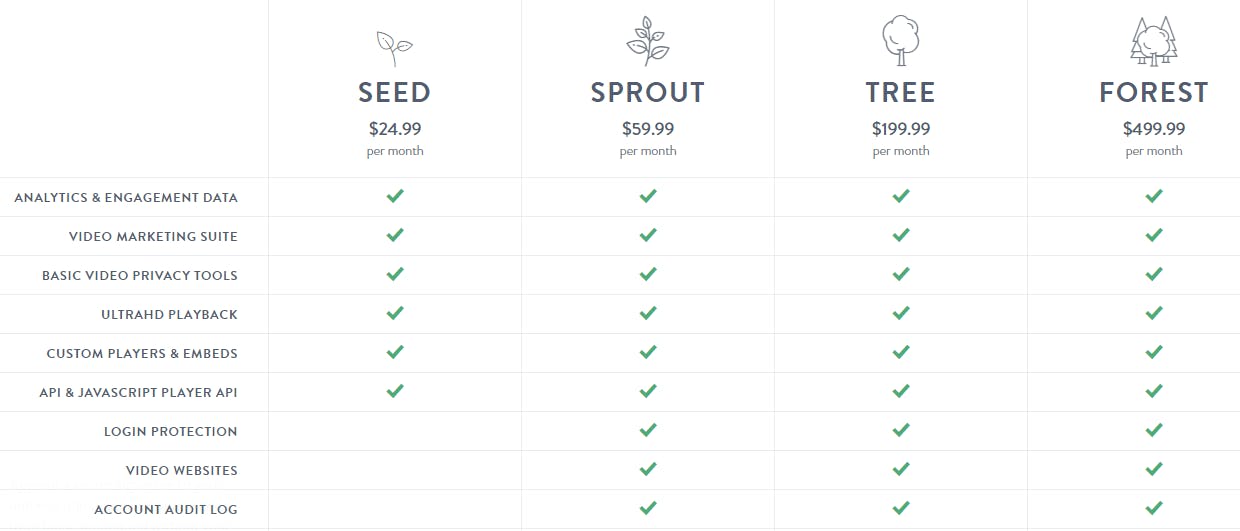Click the Forest plan trees icon

[1153, 42]
